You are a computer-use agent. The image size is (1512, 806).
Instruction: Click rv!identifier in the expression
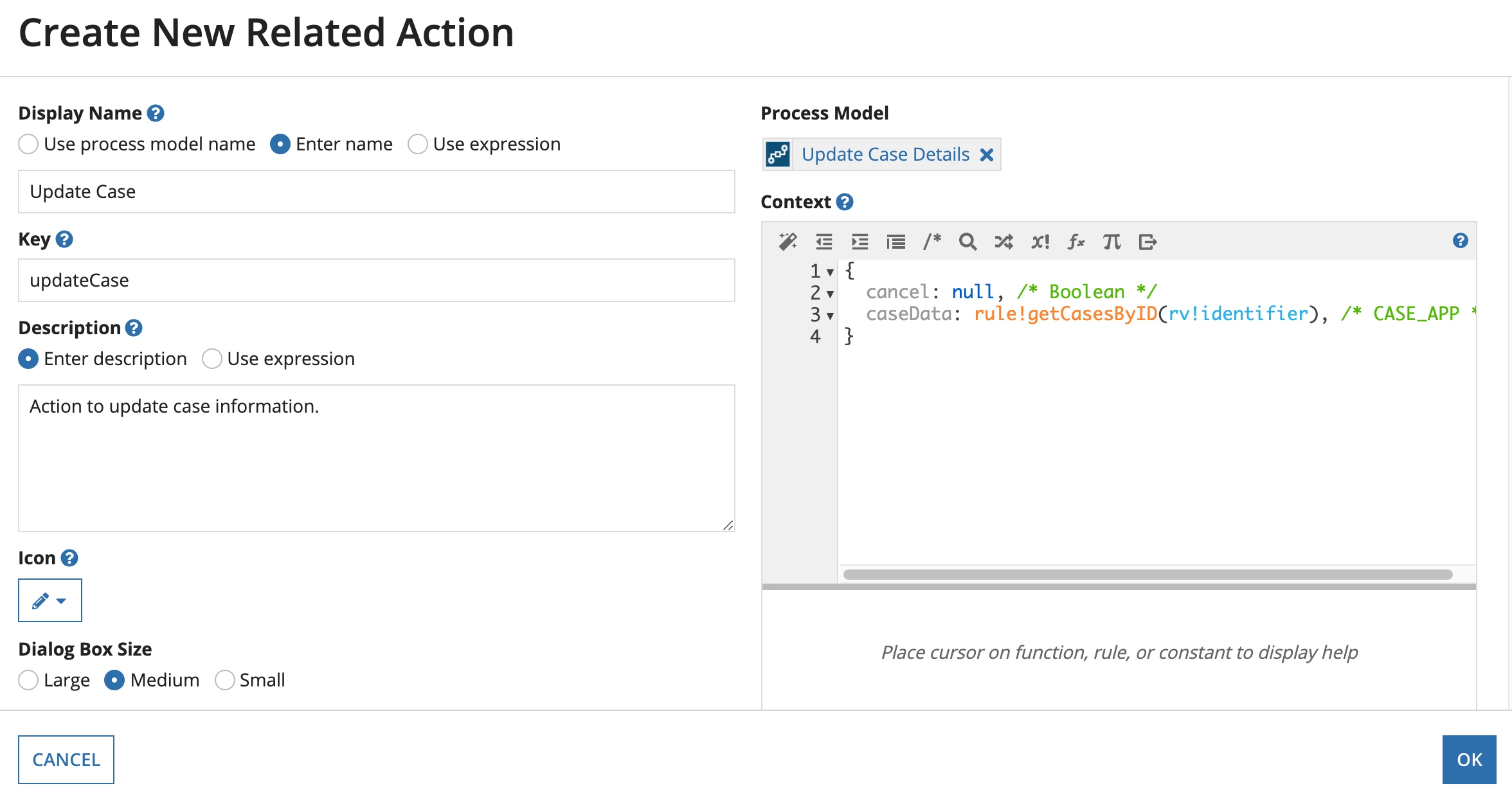(1238, 314)
